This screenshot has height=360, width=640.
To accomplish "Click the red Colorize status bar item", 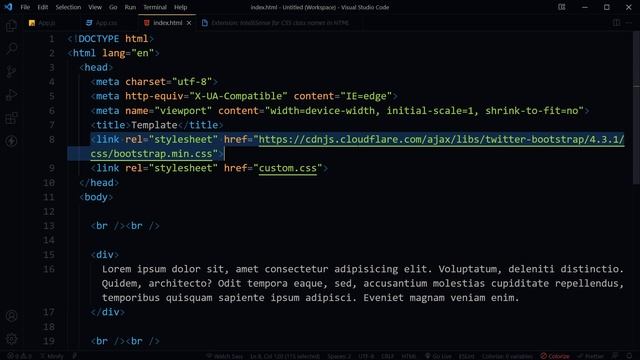I will (x=555, y=356).
